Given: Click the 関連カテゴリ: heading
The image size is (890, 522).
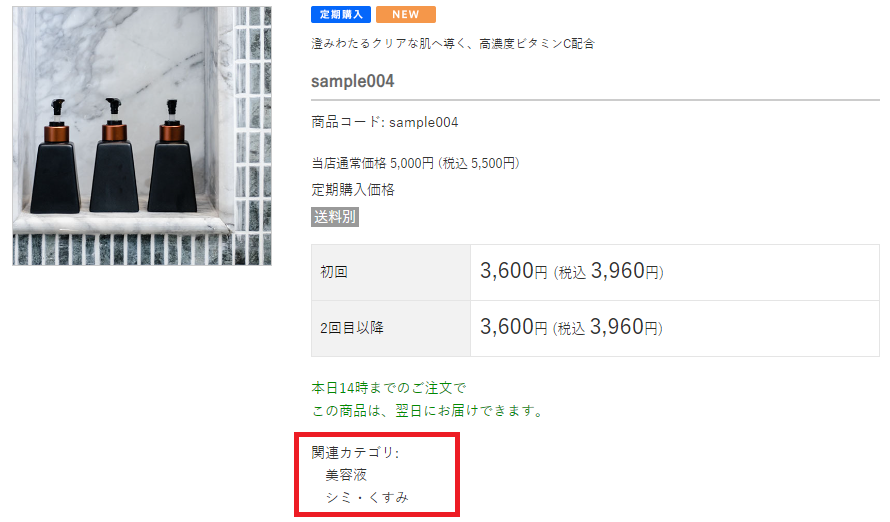Looking at the screenshot, I should pos(355,452).
